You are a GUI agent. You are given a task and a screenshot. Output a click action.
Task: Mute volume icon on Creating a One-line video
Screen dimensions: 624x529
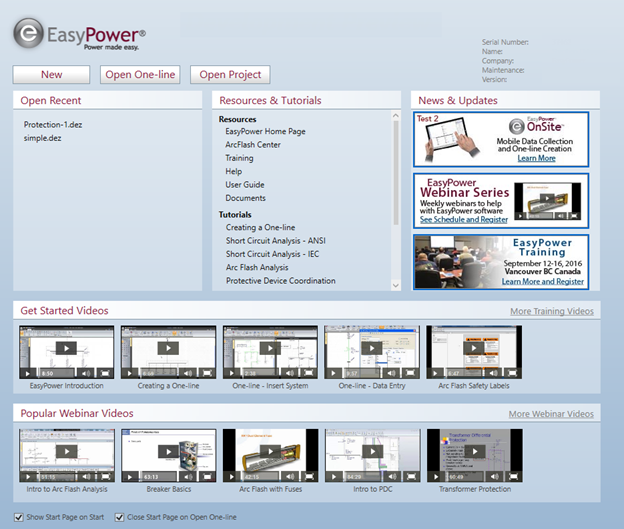[188, 373]
